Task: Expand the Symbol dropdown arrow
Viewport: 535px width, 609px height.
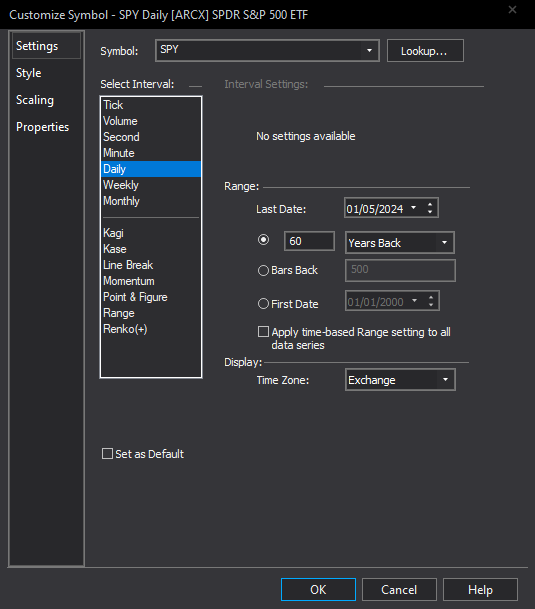Action: [x=369, y=50]
